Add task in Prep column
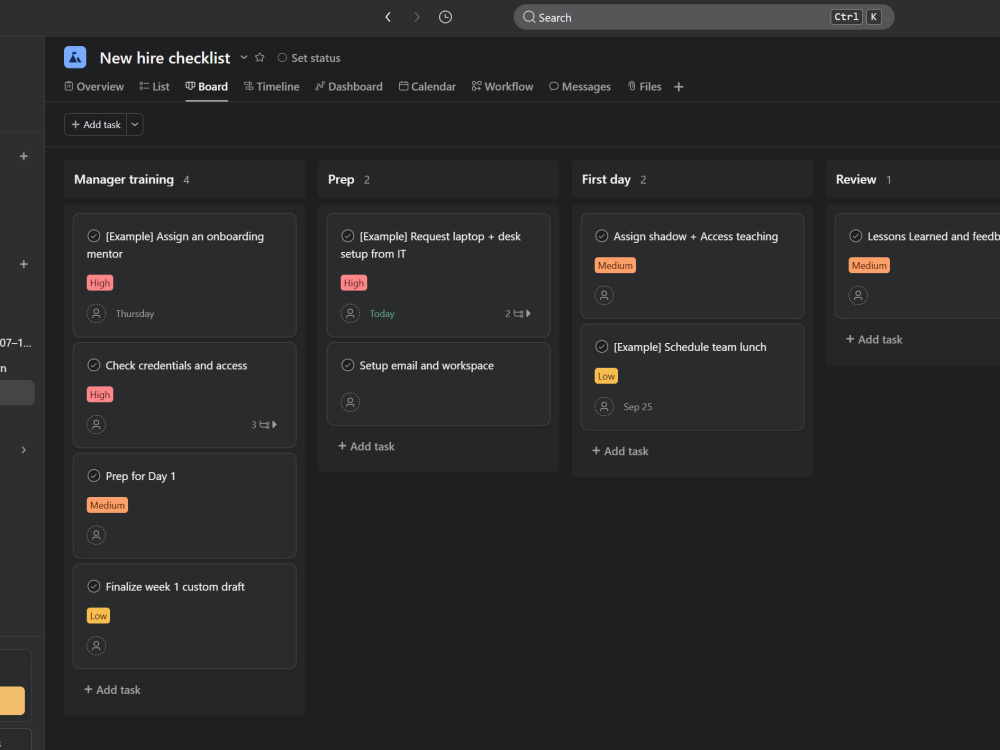The image size is (1000, 750). pyautogui.click(x=366, y=446)
